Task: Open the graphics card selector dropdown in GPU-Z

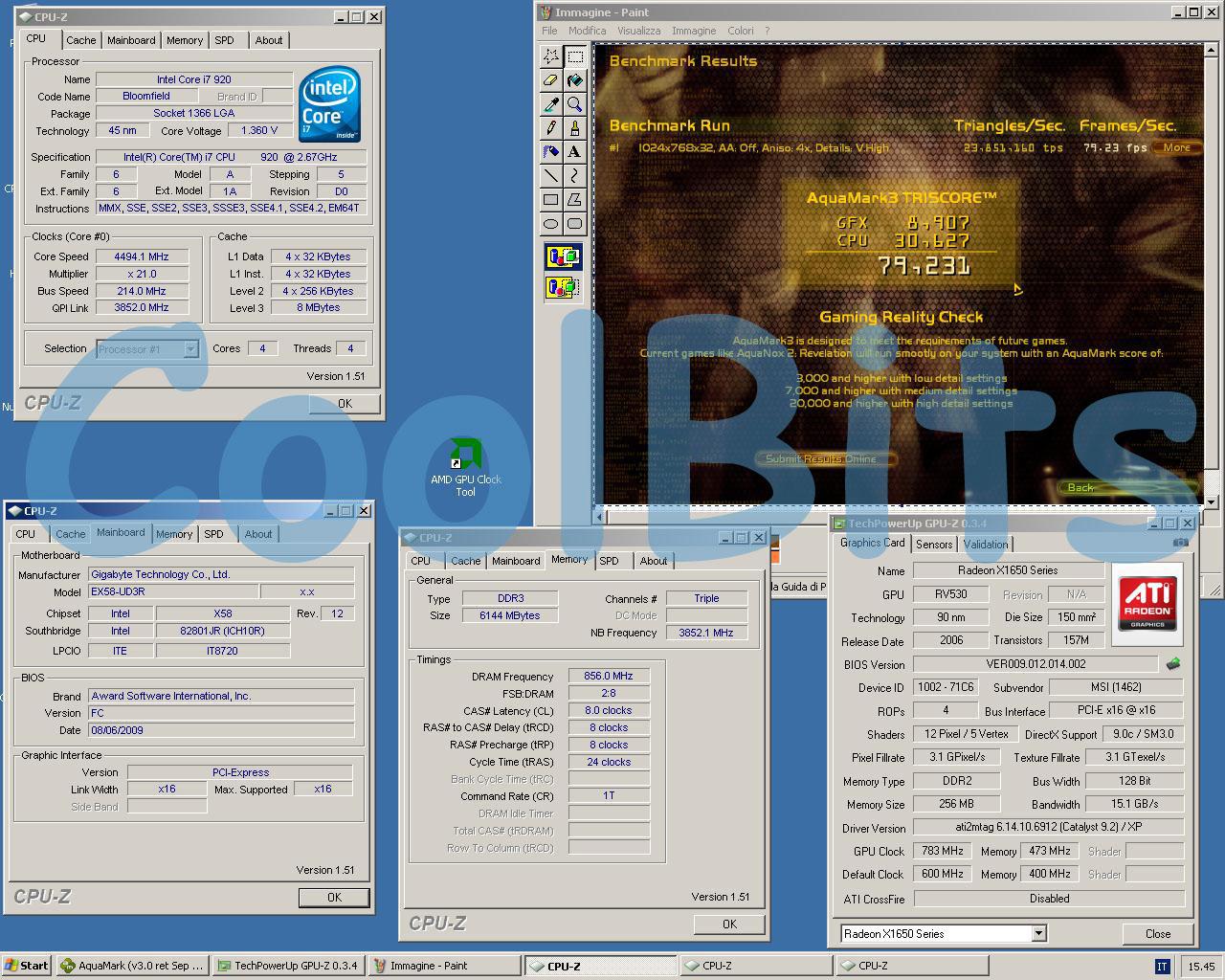Action: coord(1038,933)
